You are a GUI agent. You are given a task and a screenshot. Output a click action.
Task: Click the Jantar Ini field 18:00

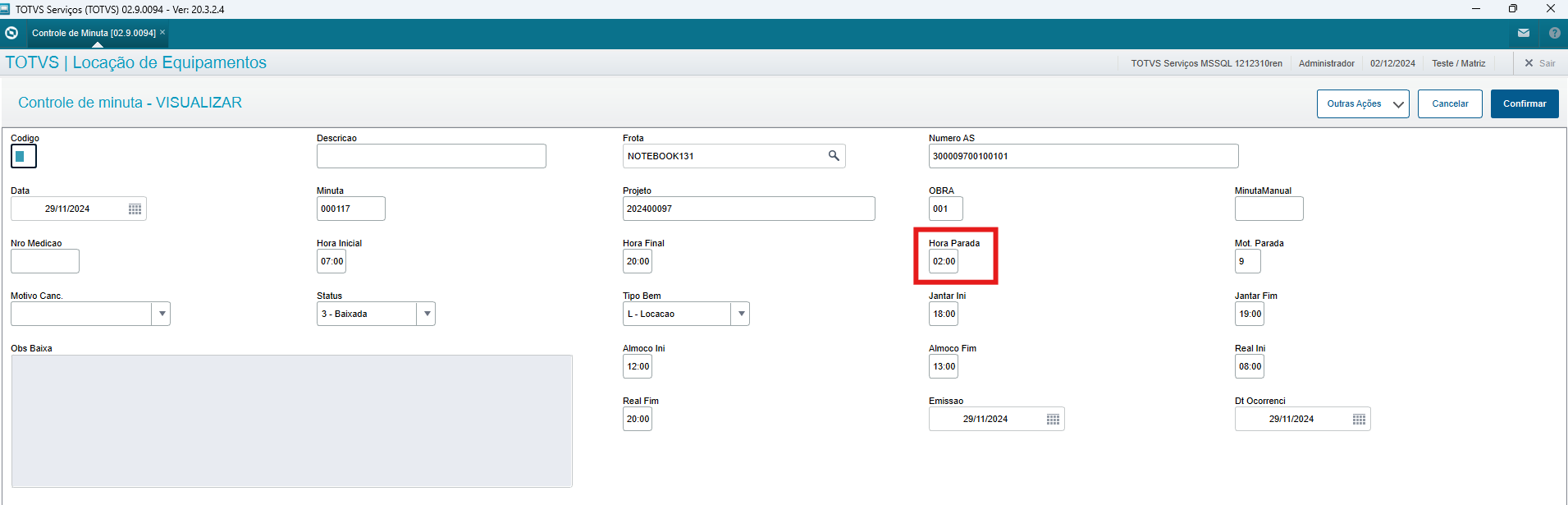[944, 314]
